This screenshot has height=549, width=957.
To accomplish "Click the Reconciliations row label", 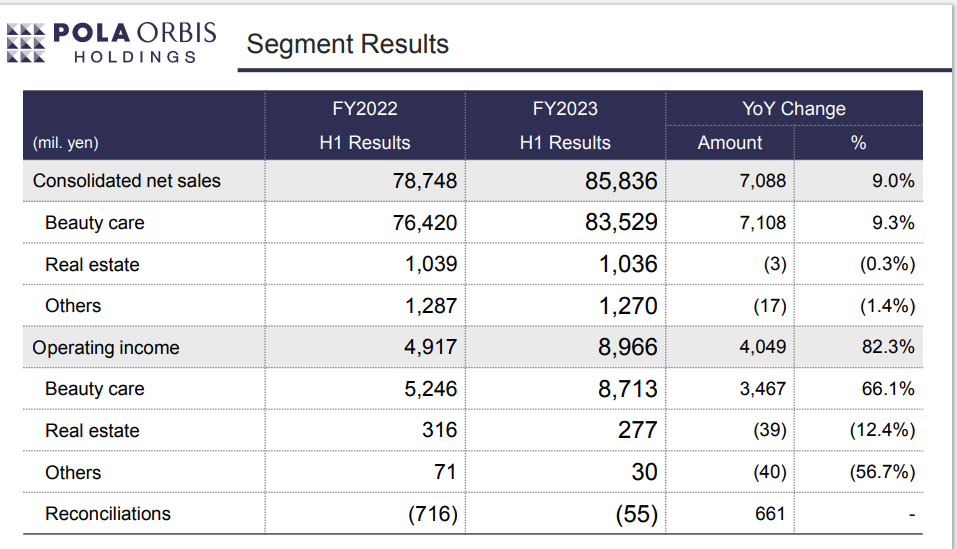I will pyautogui.click(x=108, y=514).
